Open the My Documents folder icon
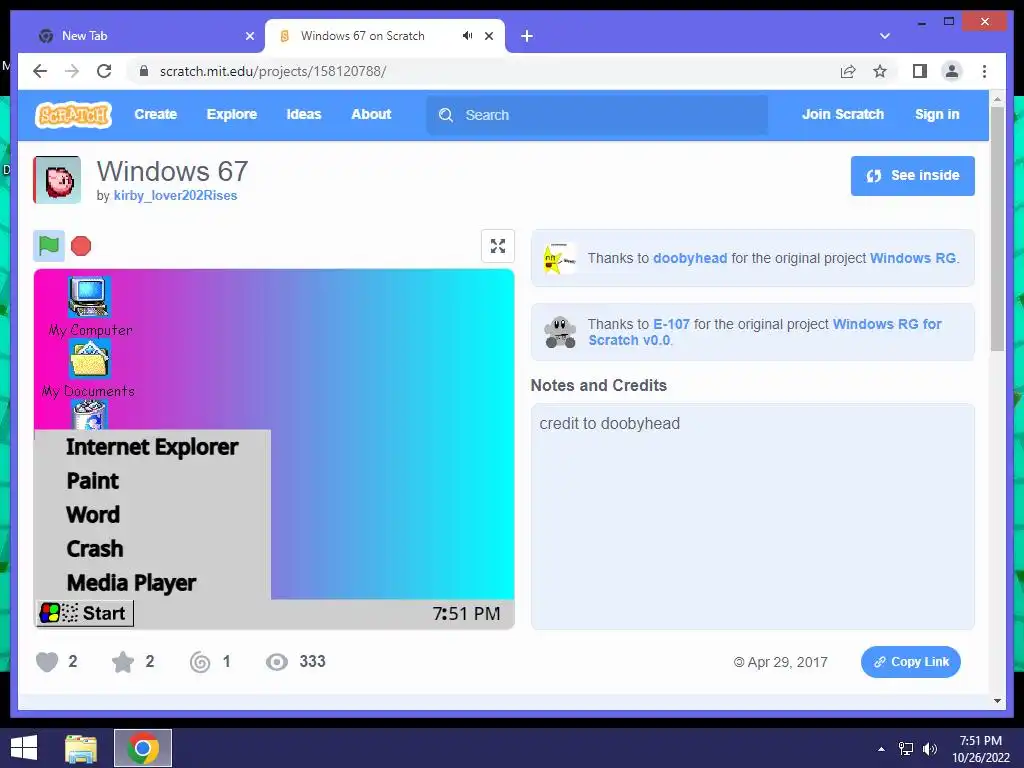 pyautogui.click(x=89, y=359)
